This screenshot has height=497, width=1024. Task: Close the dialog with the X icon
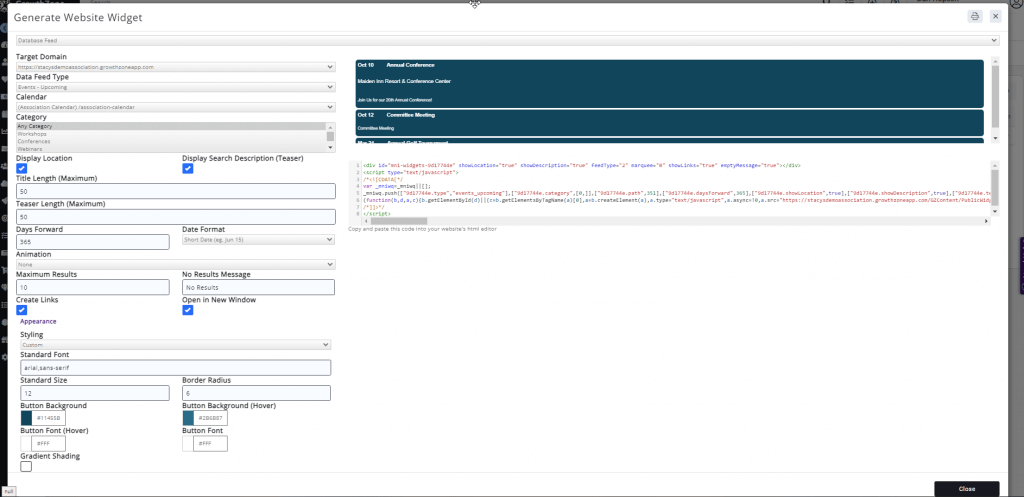tap(995, 17)
